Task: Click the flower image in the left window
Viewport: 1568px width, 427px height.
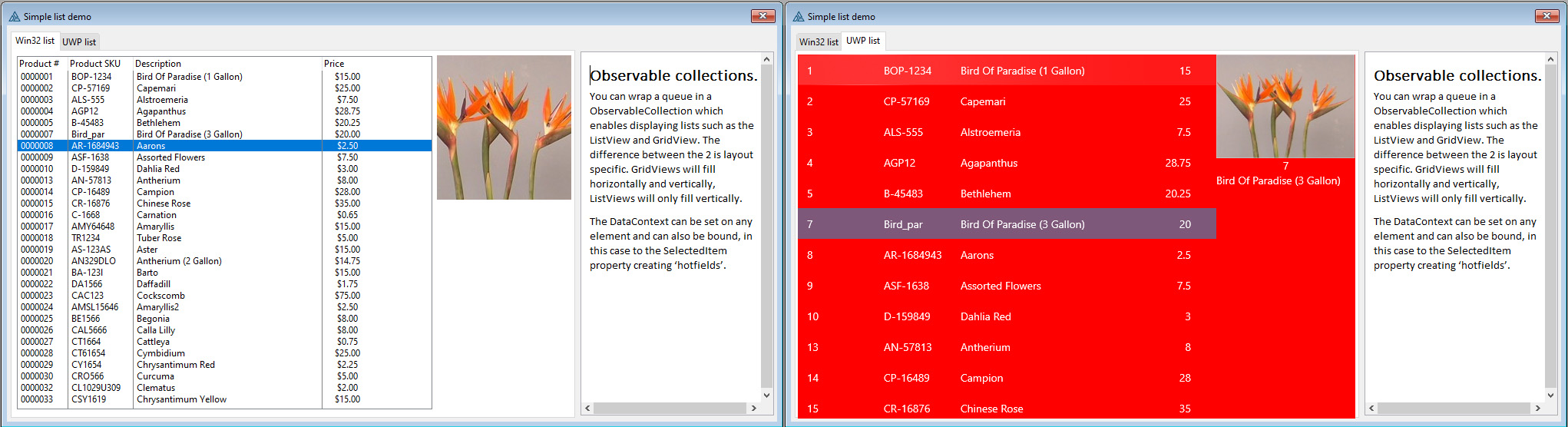Action: click(x=504, y=127)
